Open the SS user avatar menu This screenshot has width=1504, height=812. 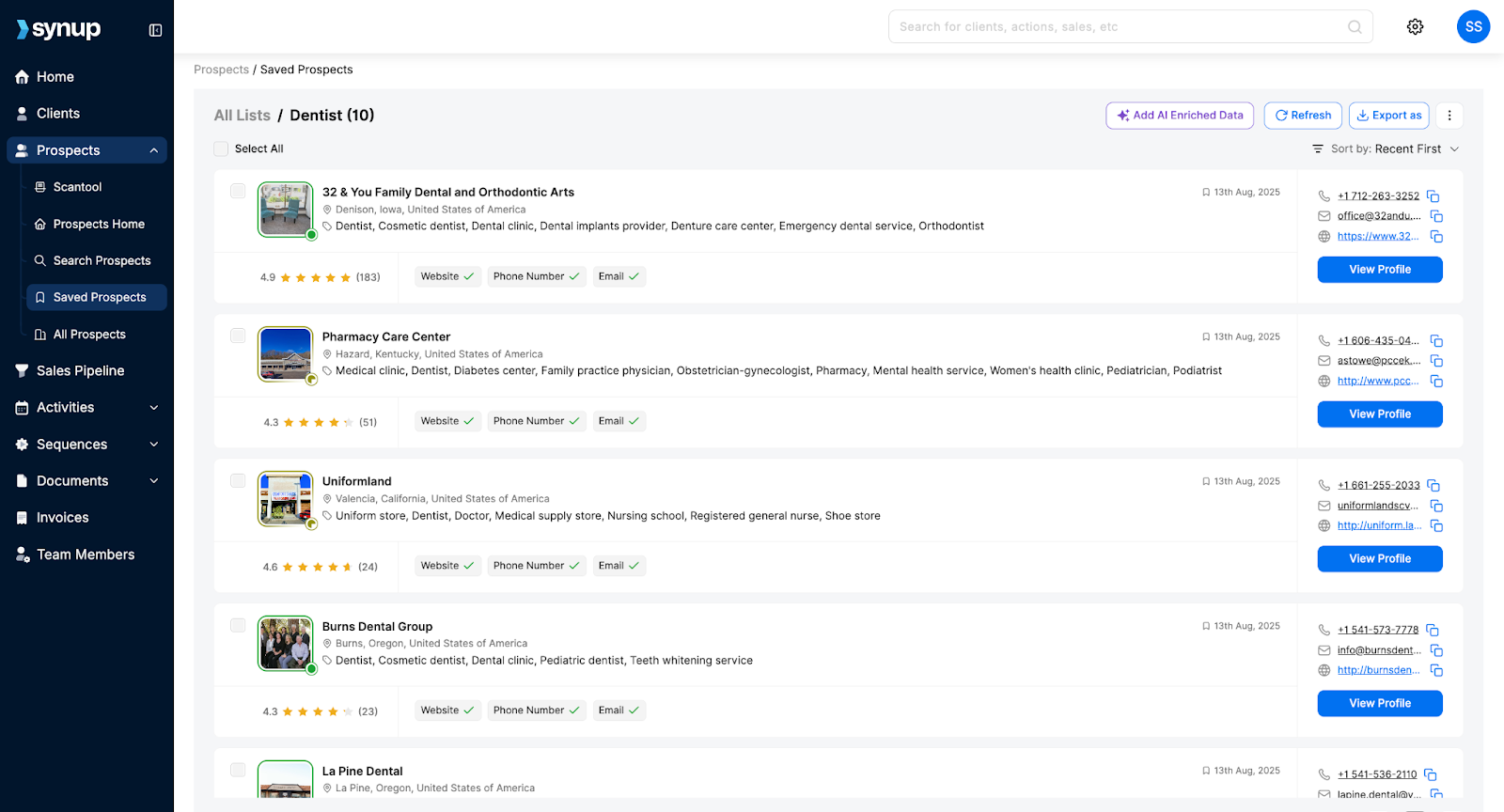[x=1473, y=26]
